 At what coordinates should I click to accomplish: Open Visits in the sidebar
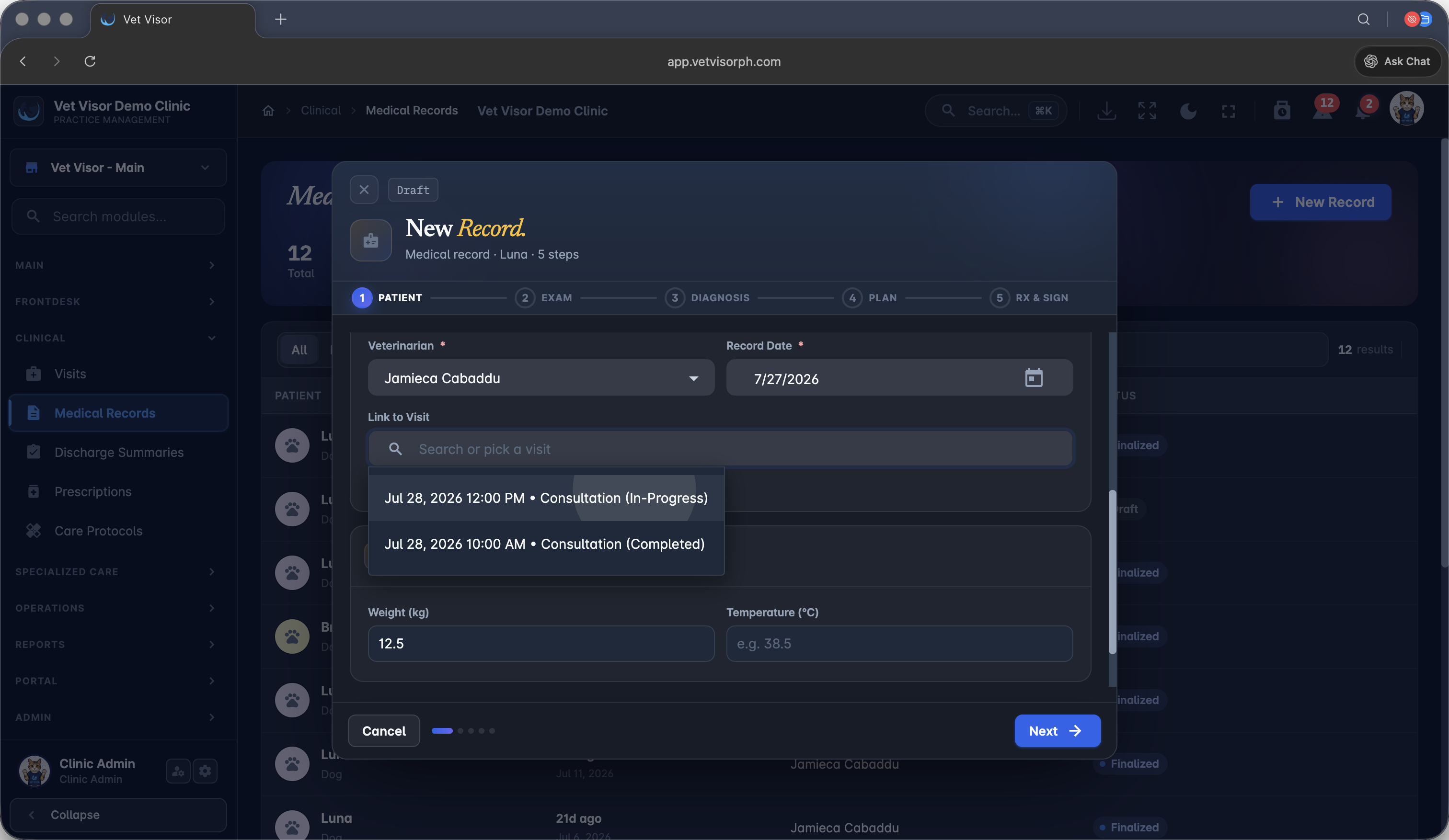[x=118, y=374]
